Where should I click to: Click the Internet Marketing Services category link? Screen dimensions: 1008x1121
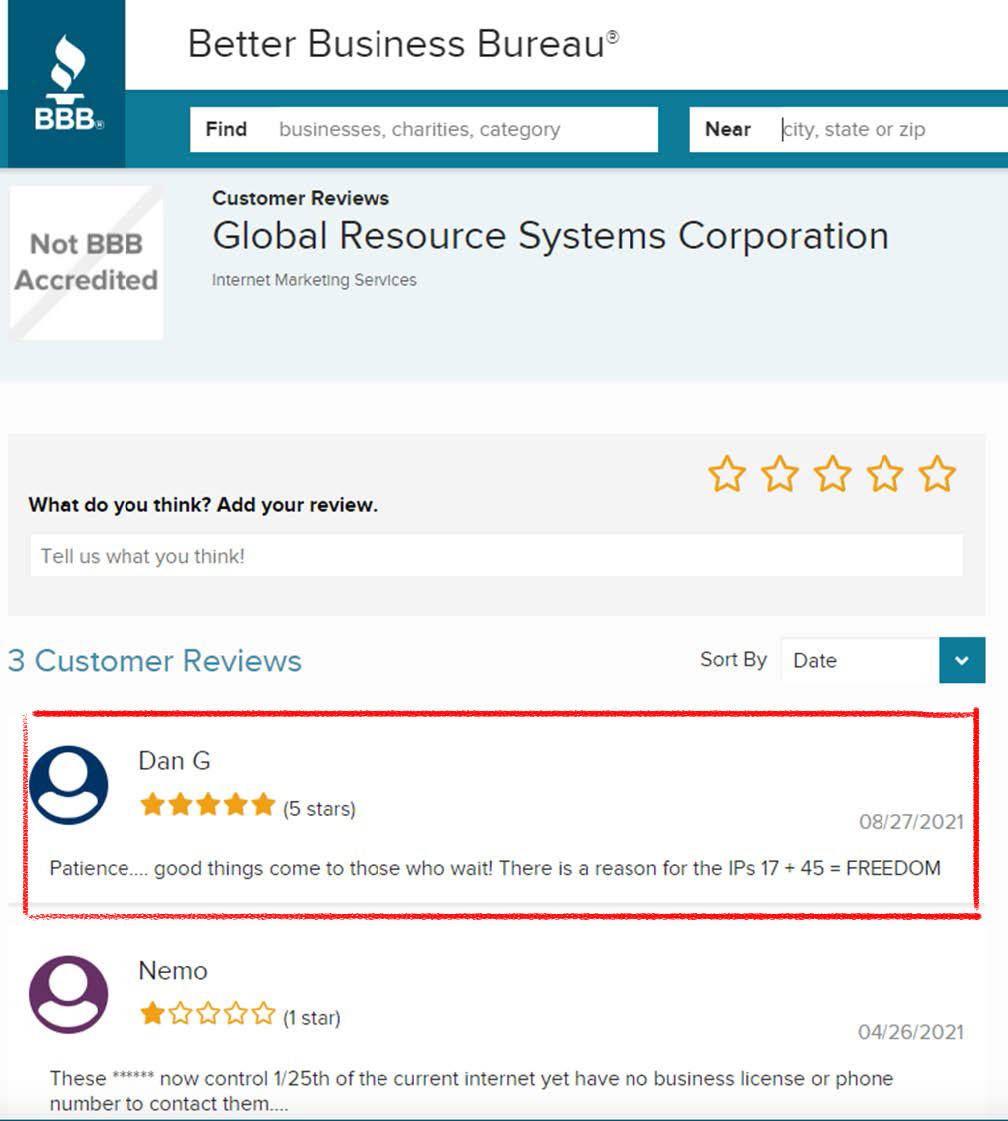(314, 280)
